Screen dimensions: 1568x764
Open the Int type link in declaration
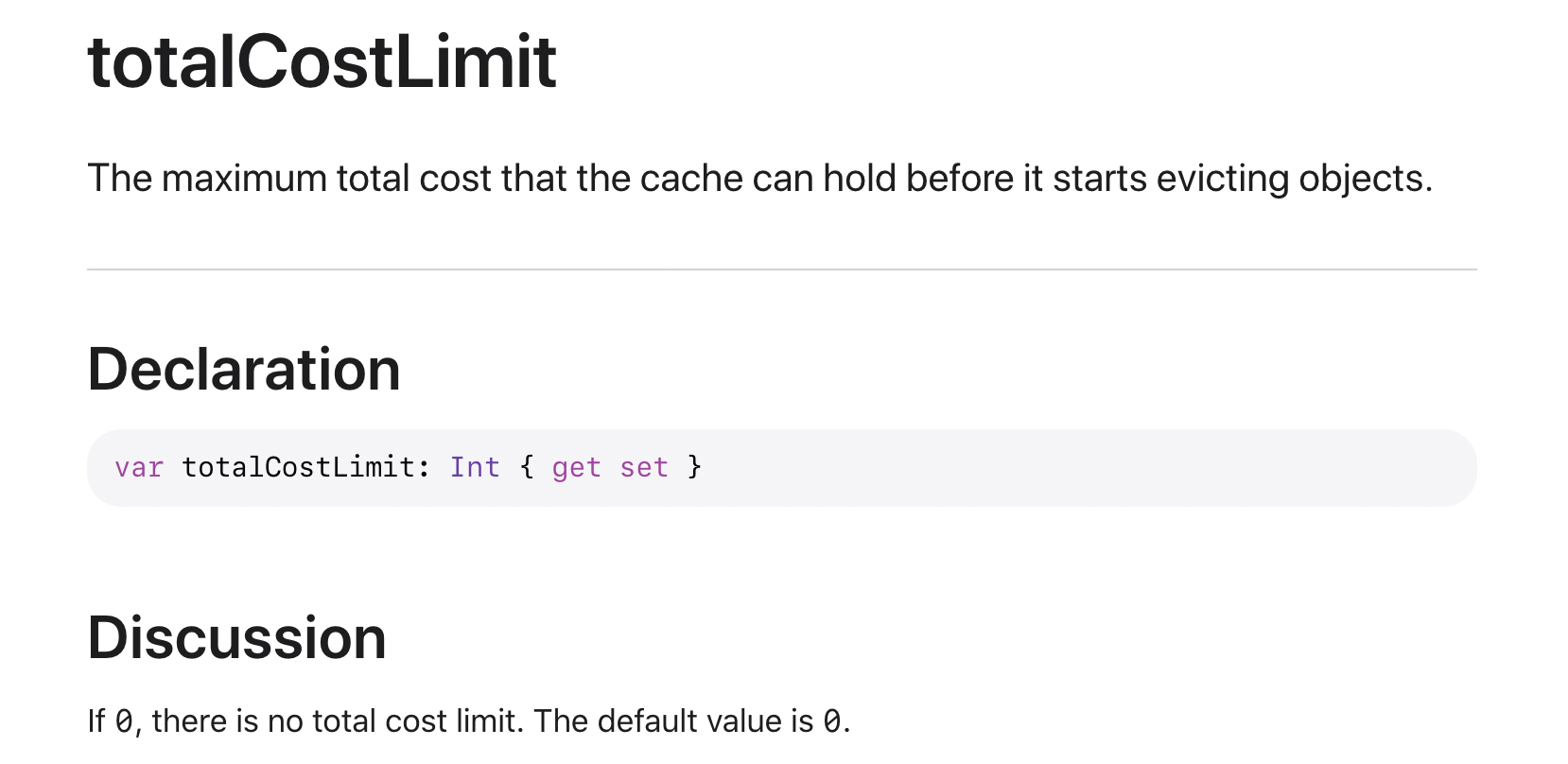475,467
